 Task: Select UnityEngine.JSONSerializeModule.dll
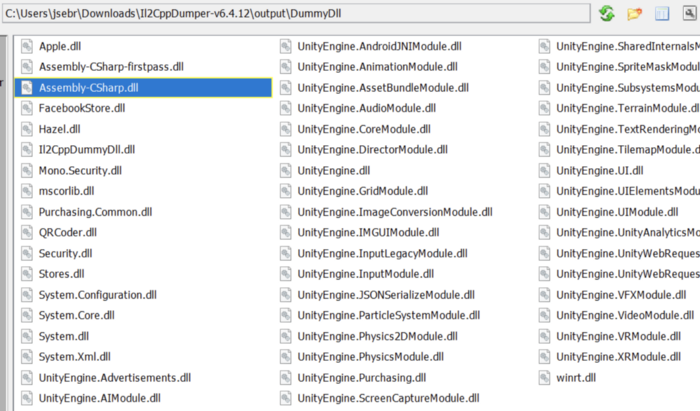[386, 295]
